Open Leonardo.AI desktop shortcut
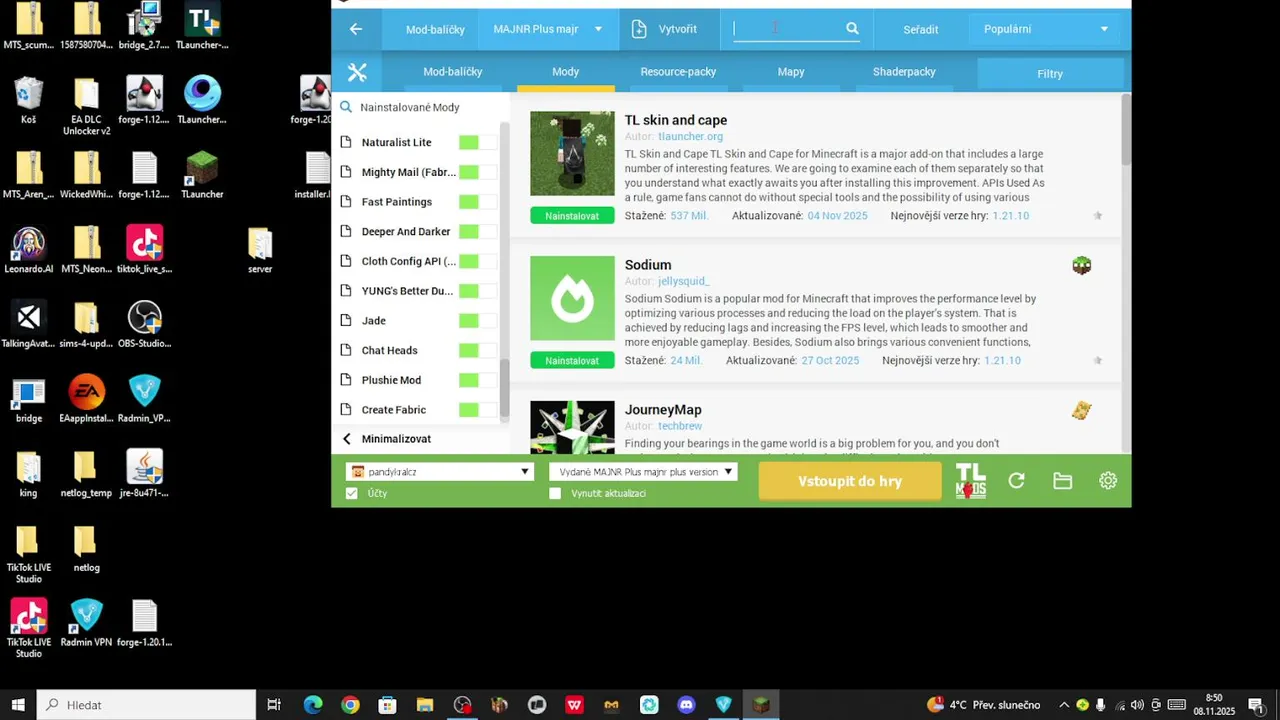Viewport: 1280px width, 720px height. click(28, 250)
